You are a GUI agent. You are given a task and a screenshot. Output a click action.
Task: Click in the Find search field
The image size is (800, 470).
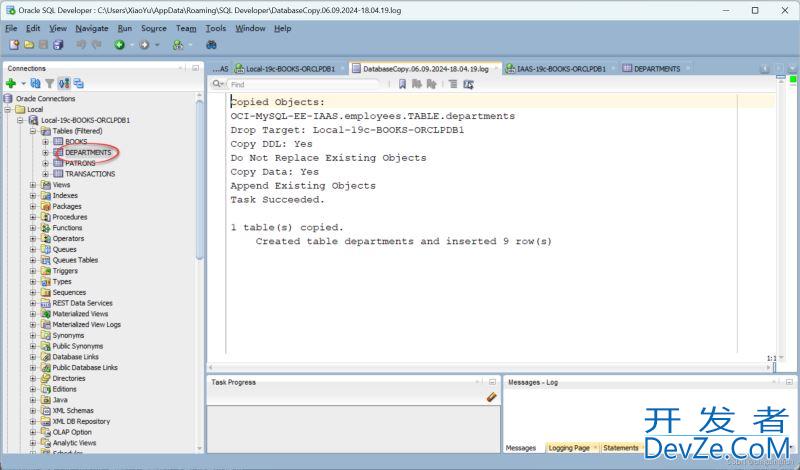pyautogui.click(x=304, y=84)
